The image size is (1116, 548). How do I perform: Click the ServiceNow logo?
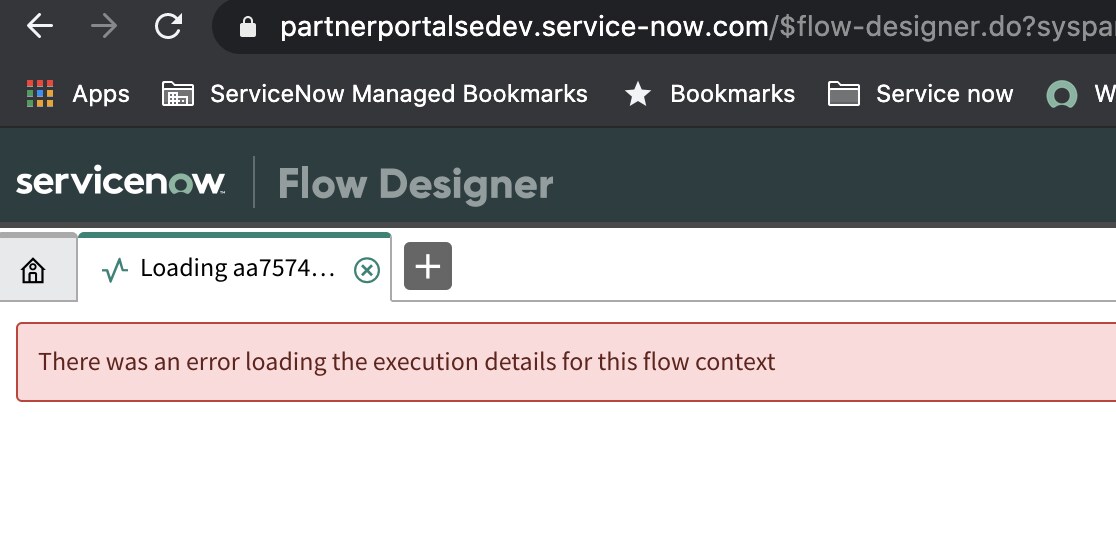[x=120, y=183]
